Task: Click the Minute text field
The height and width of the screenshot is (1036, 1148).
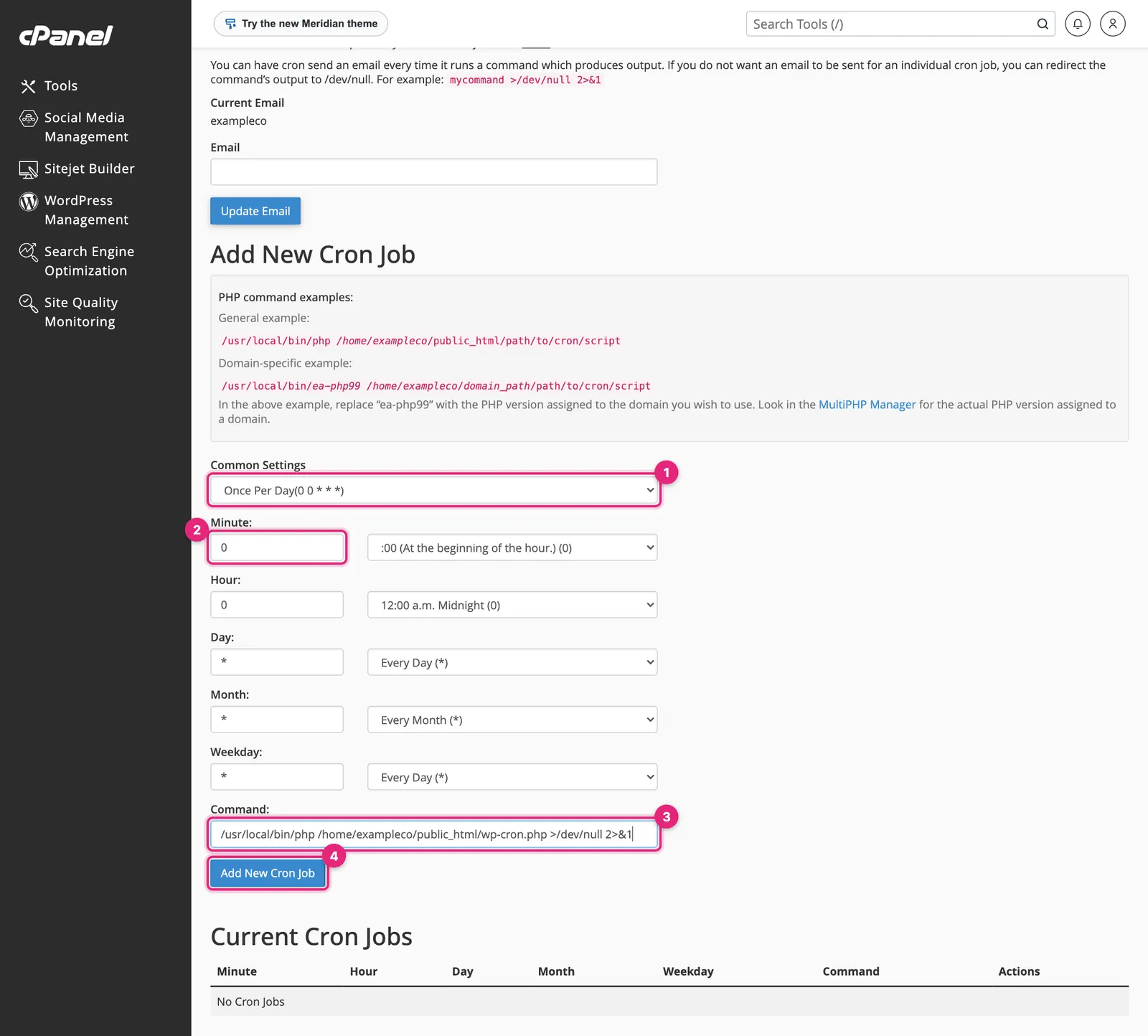Action: point(277,547)
